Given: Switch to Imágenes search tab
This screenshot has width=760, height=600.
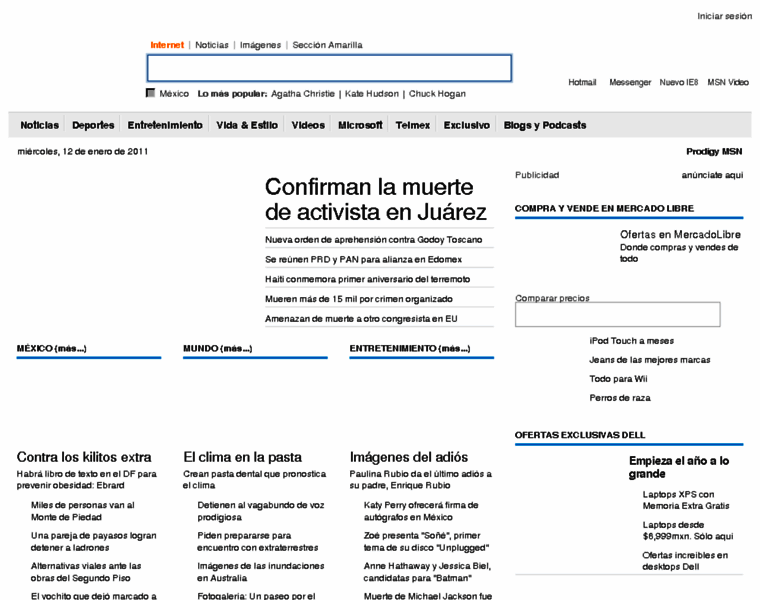Looking at the screenshot, I should (260, 45).
